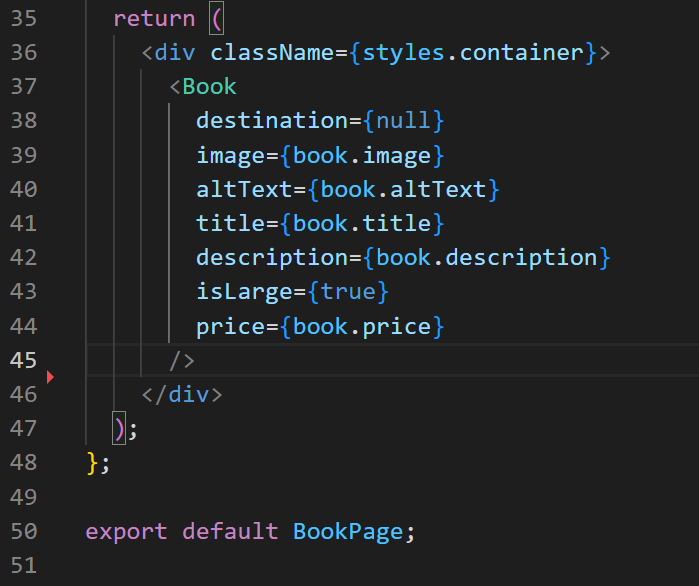Click the image prop name

click(231, 156)
